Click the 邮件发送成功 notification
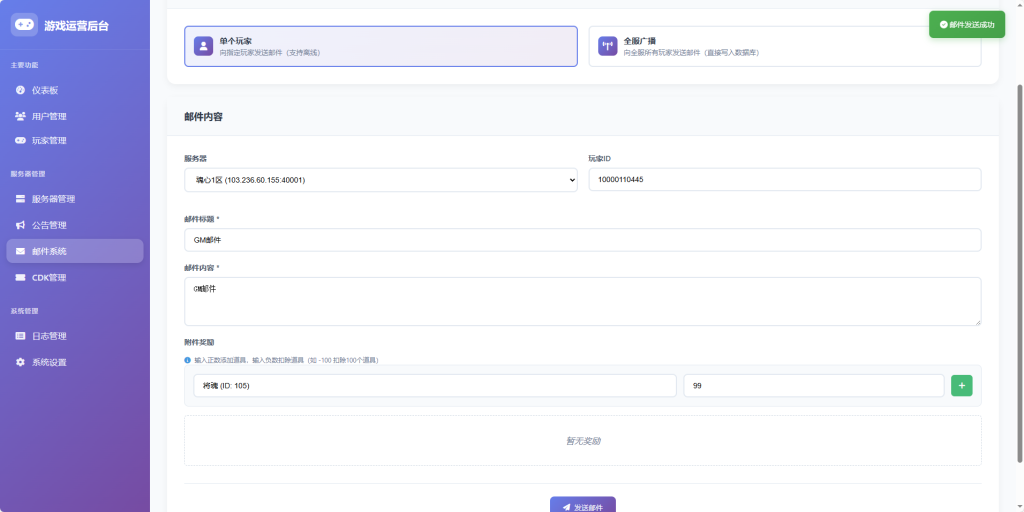The image size is (1024, 512). pyautogui.click(x=967, y=25)
